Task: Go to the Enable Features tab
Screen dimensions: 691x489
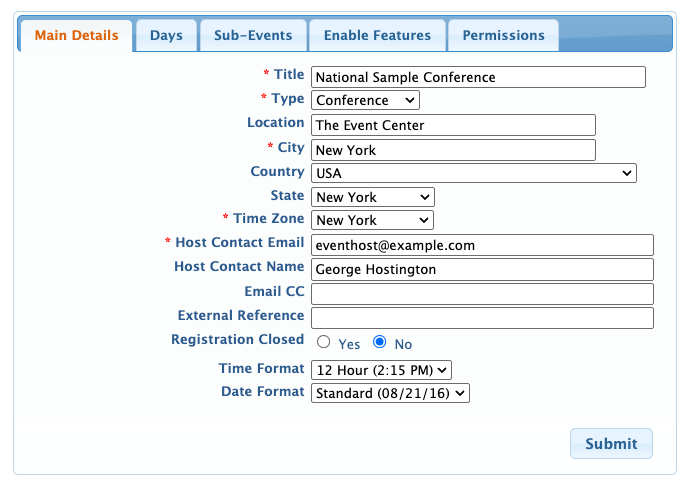Action: tap(377, 35)
